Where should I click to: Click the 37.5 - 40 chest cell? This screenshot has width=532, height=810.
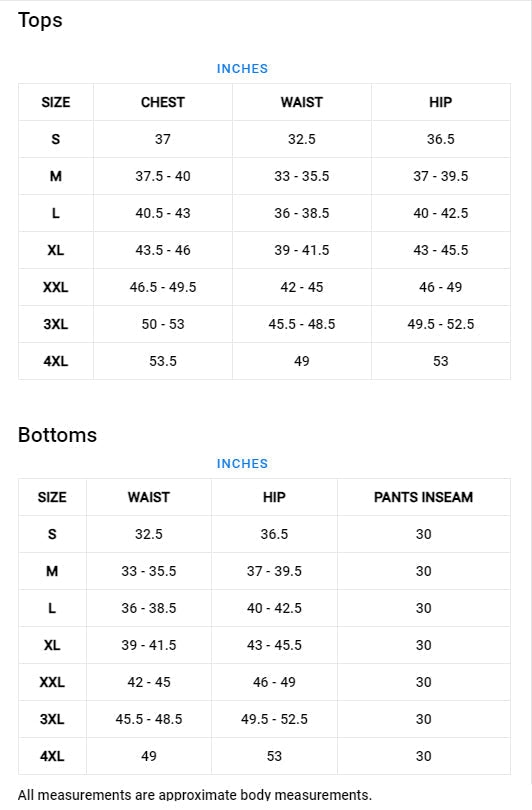coord(163,176)
